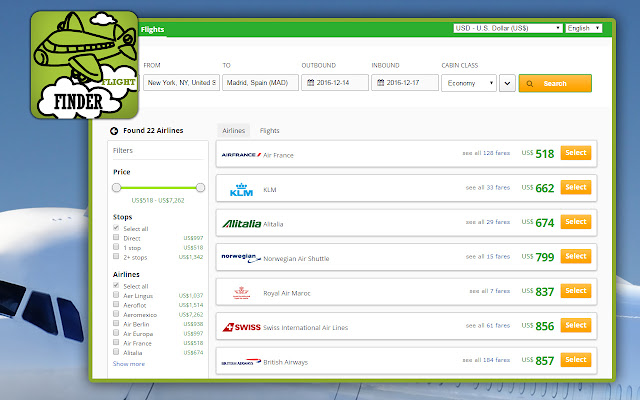The width and height of the screenshot is (640, 400).
Task: Open see all 7 fares for Royal Air Maroc
Action: click(x=490, y=291)
